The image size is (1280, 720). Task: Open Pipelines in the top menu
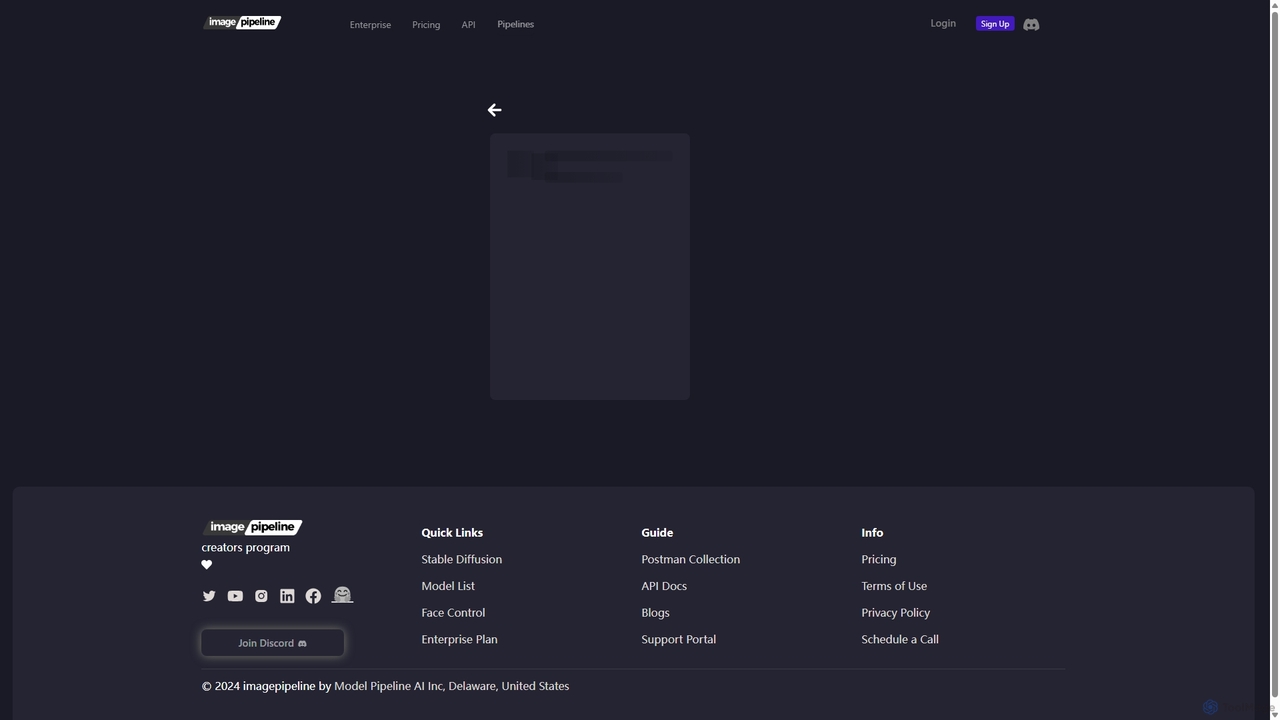pyautogui.click(x=515, y=24)
